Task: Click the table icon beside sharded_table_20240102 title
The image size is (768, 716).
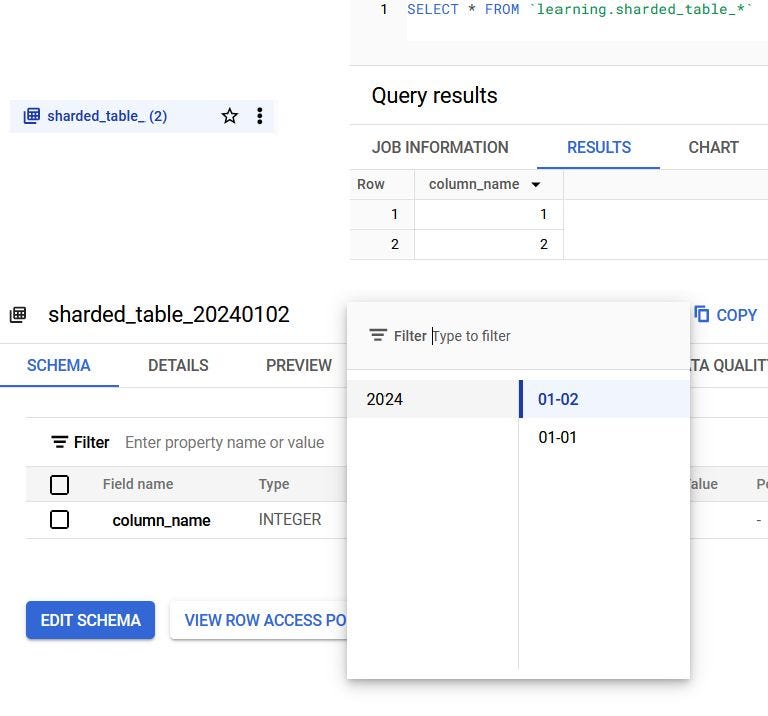Action: tap(18, 315)
